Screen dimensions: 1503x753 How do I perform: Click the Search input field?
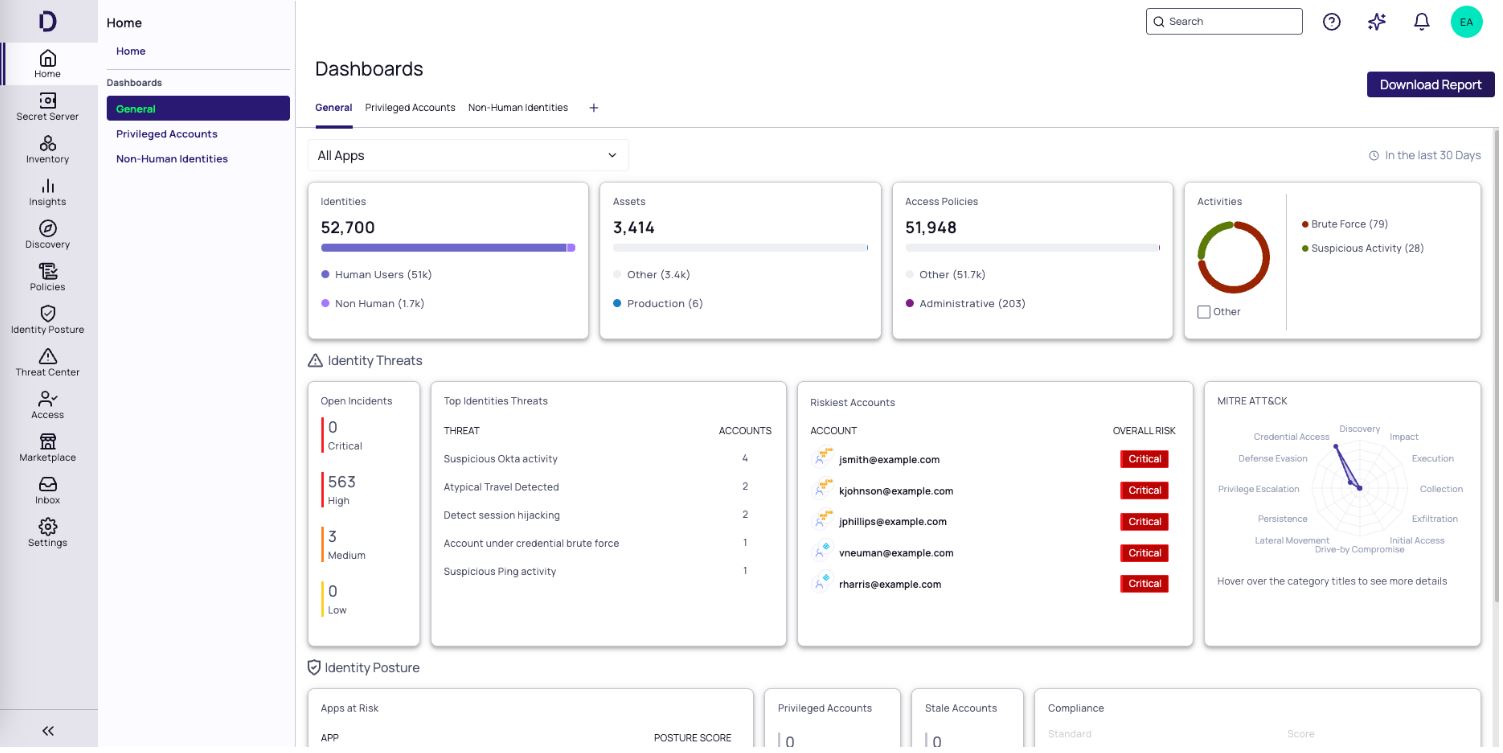[1224, 21]
